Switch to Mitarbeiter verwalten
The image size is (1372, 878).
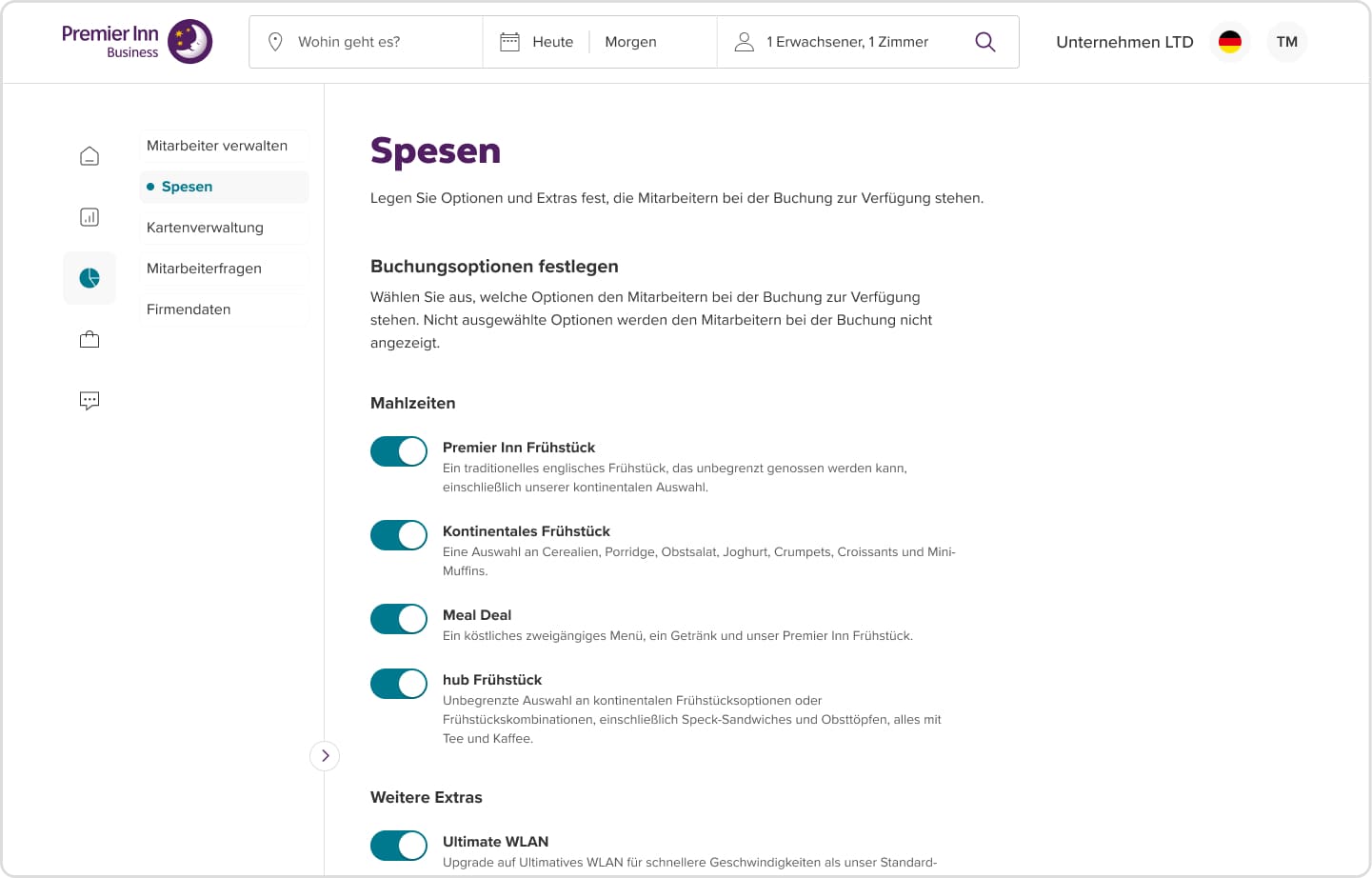pos(216,146)
